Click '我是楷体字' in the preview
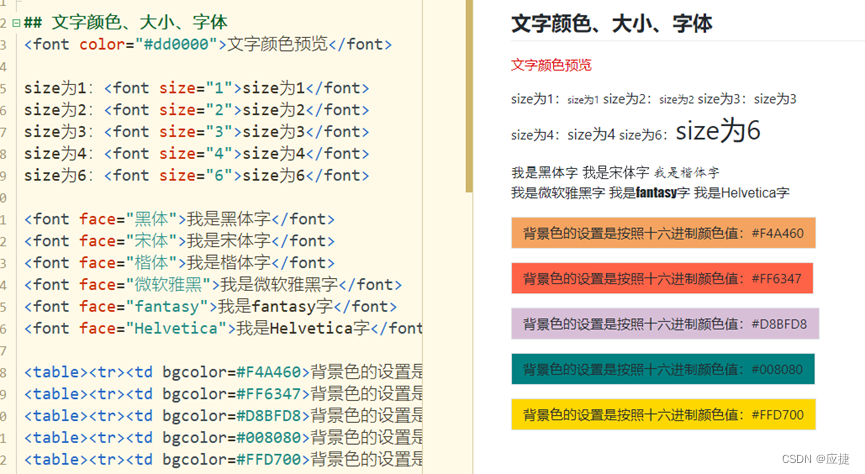This screenshot has height=474, width=865. pyautogui.click(x=687, y=173)
